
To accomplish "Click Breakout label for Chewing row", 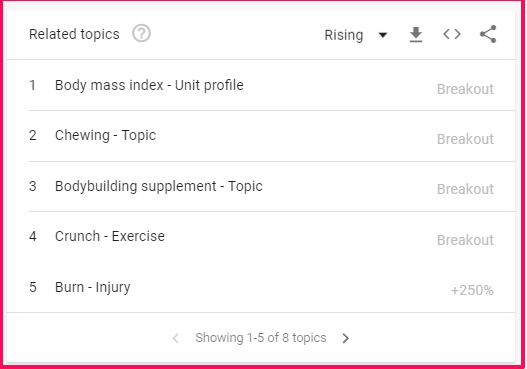I will pos(465,139).
